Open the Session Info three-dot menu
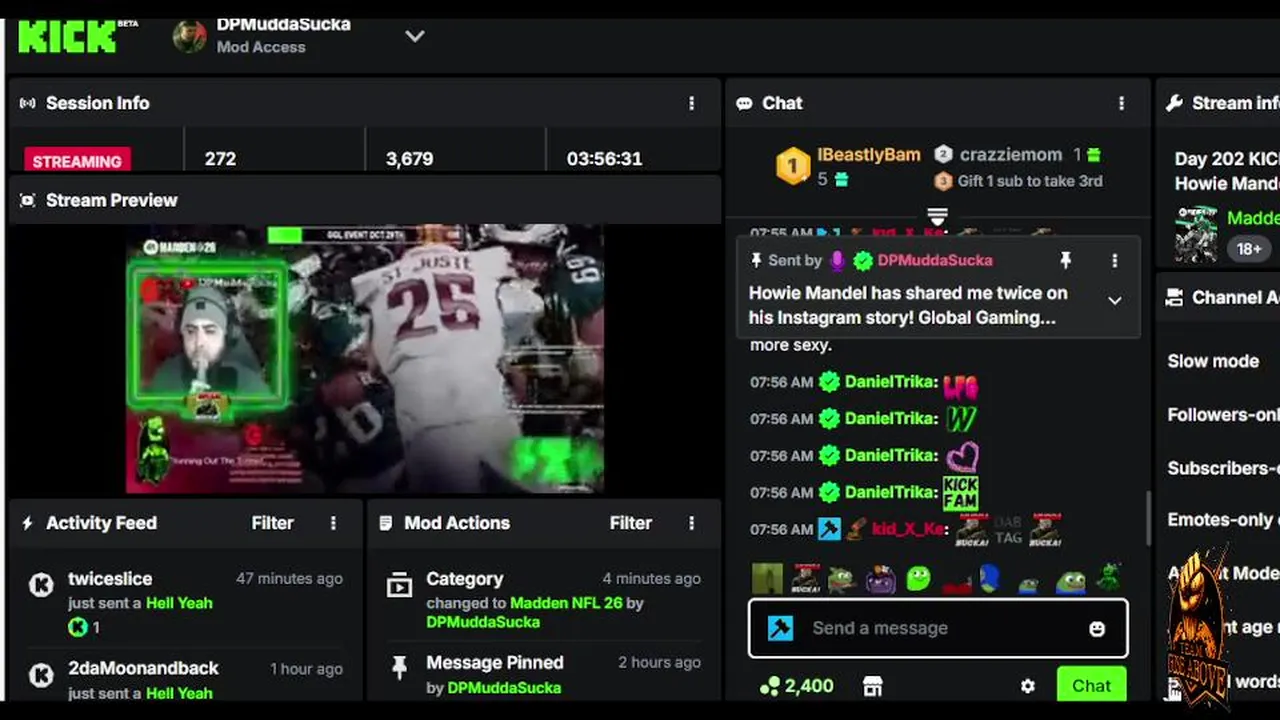Screen dimensions: 1280x720 coord(691,103)
